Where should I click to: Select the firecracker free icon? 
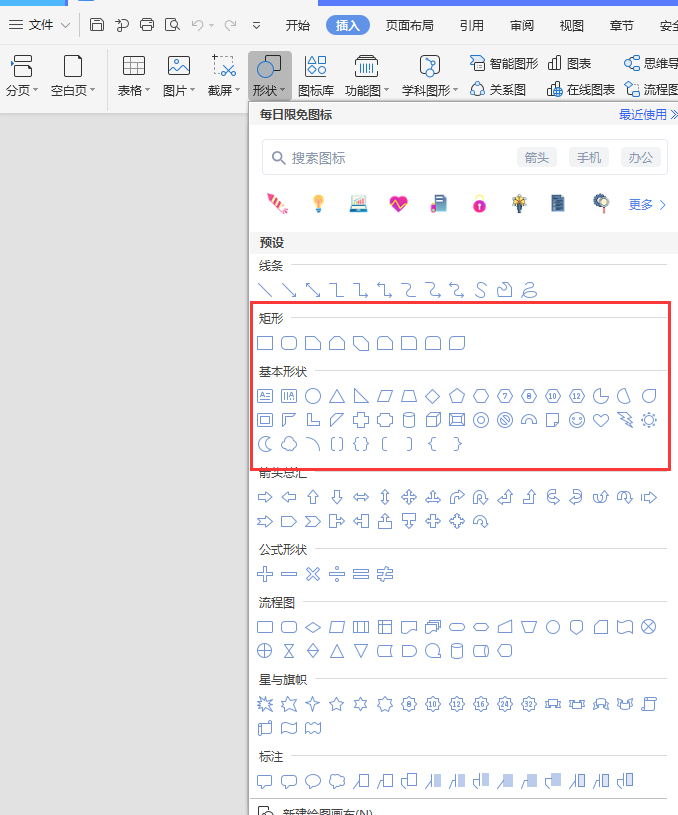coord(277,203)
